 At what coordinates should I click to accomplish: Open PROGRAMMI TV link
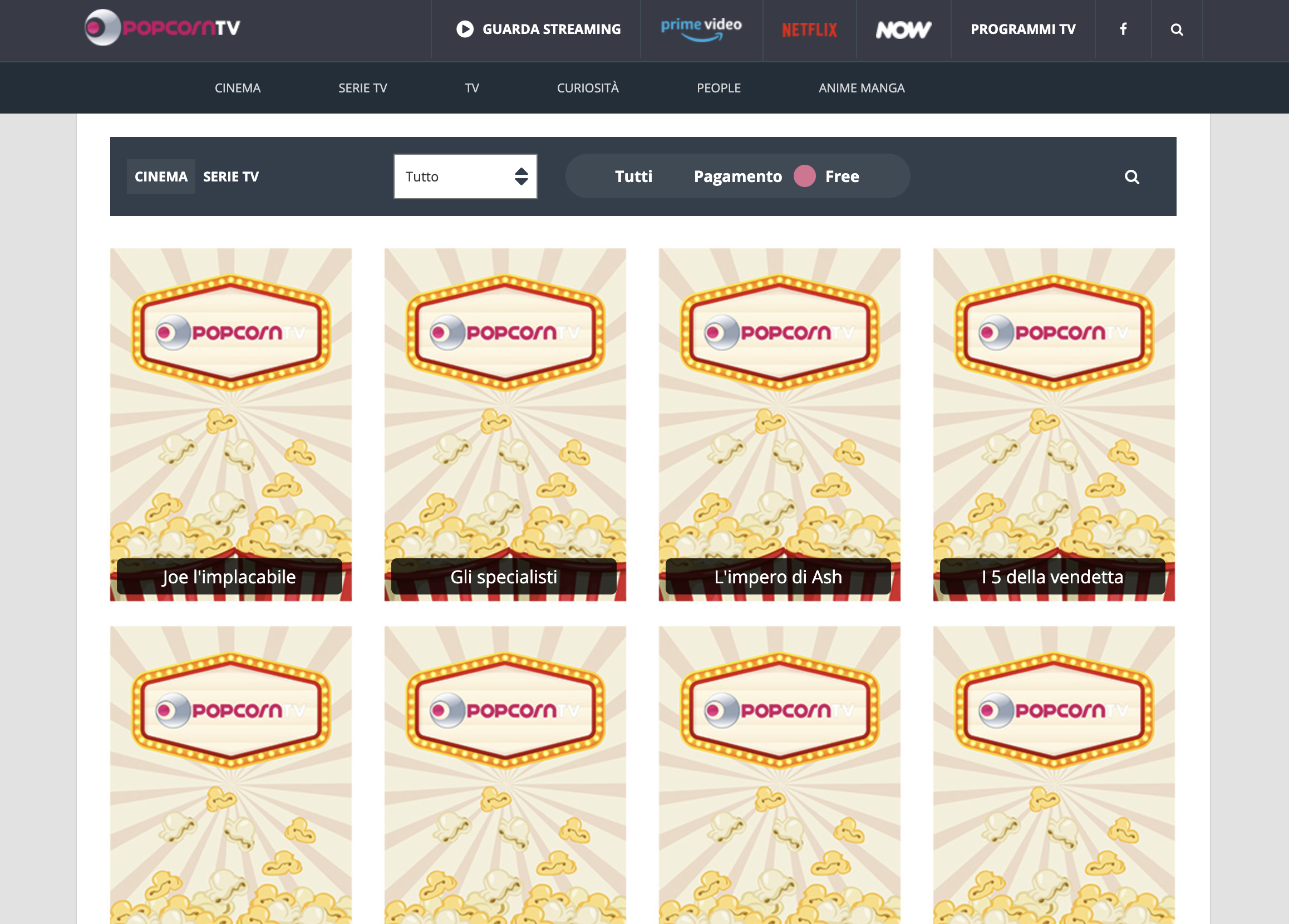1022,29
